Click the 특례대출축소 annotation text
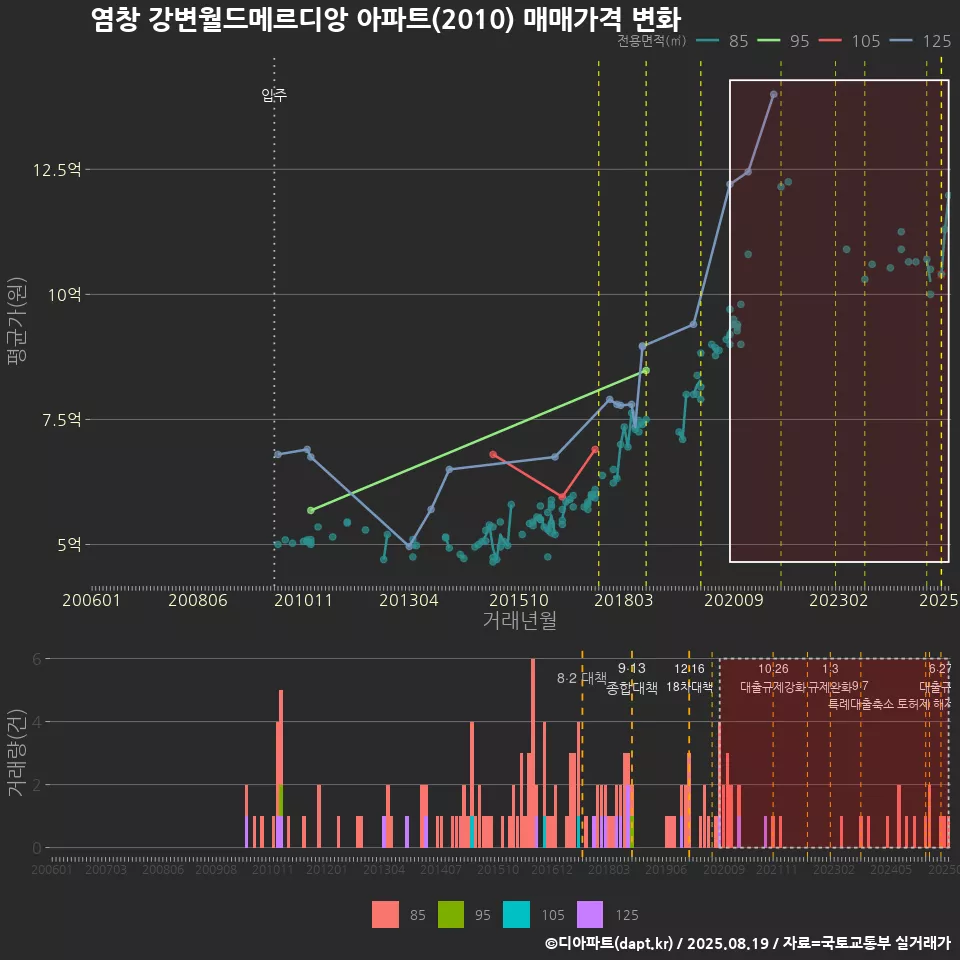The width and height of the screenshot is (960, 960). [861, 704]
